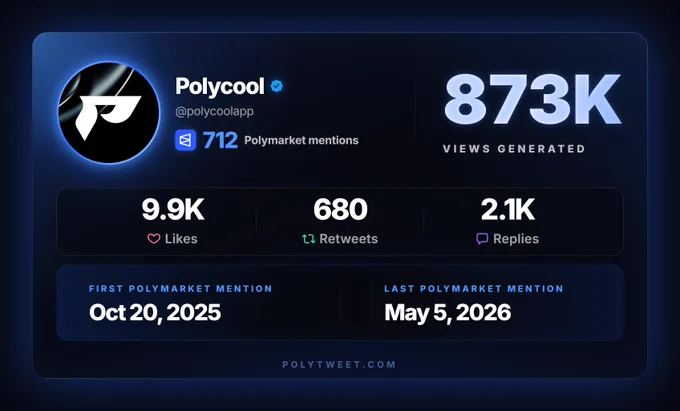Image resolution: width=680 pixels, height=411 pixels.
Task: Click the purple replies speech bubble icon
Action: tap(482, 239)
